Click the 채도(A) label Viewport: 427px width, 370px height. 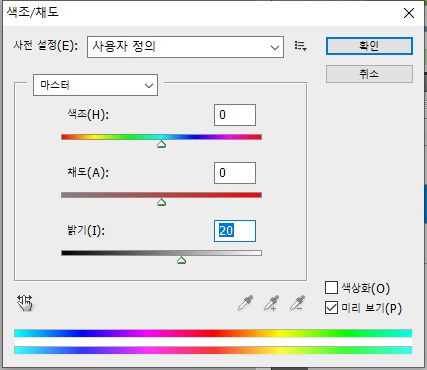[88, 173]
